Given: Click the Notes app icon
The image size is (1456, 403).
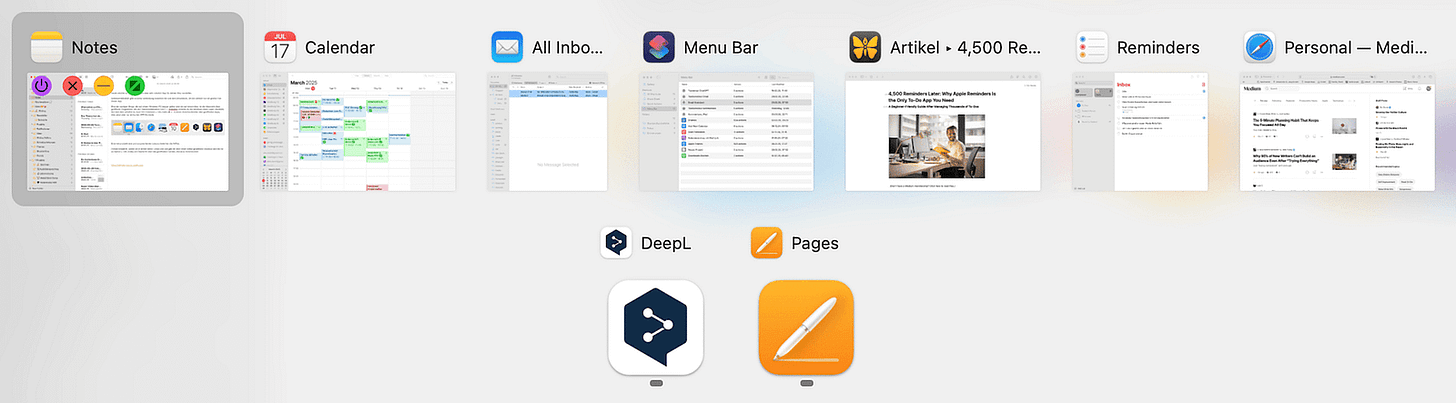Looking at the screenshot, I should point(47,48).
